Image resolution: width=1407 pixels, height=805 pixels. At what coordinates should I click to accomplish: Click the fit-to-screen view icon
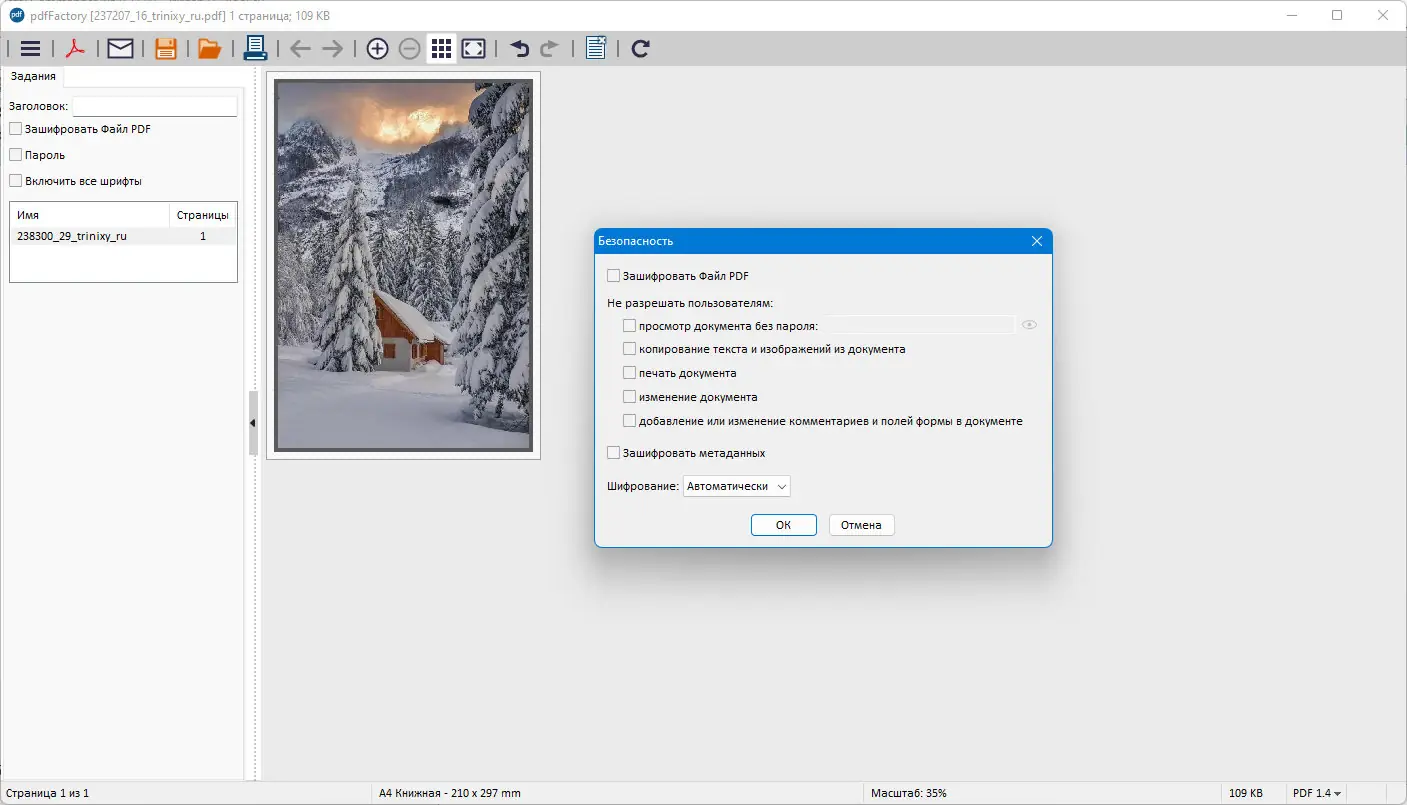[x=474, y=48]
